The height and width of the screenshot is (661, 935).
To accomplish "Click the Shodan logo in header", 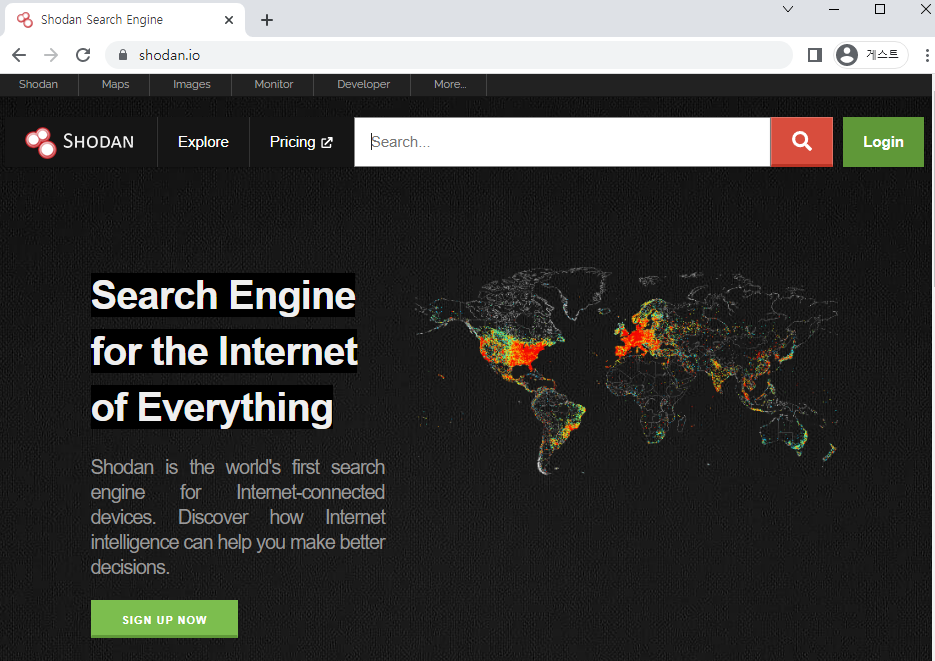I will tap(80, 142).
